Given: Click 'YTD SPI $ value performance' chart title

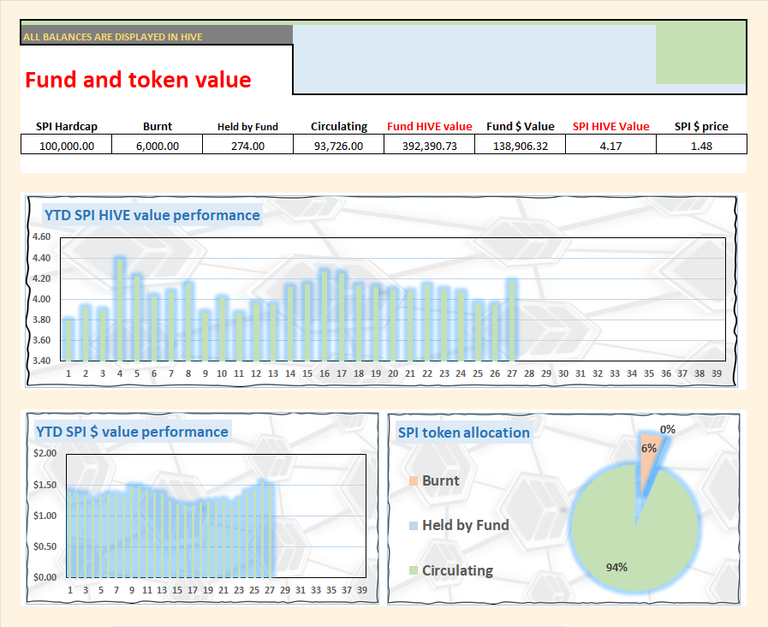Looking at the screenshot, I should (x=132, y=432).
